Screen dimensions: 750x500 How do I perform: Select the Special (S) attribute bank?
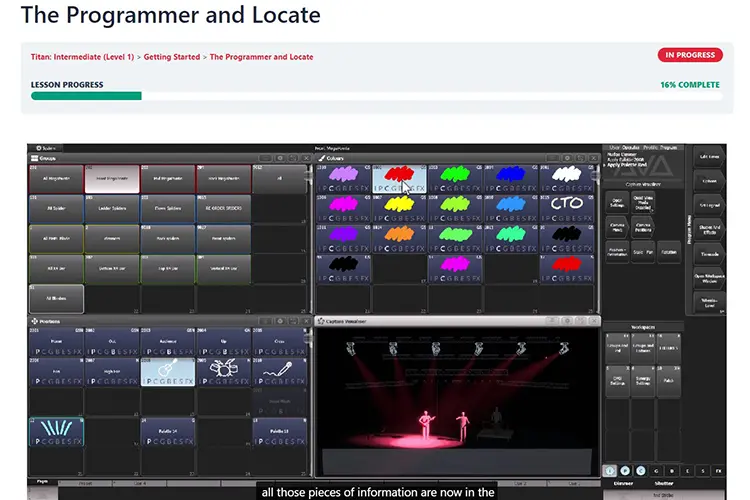[703, 471]
